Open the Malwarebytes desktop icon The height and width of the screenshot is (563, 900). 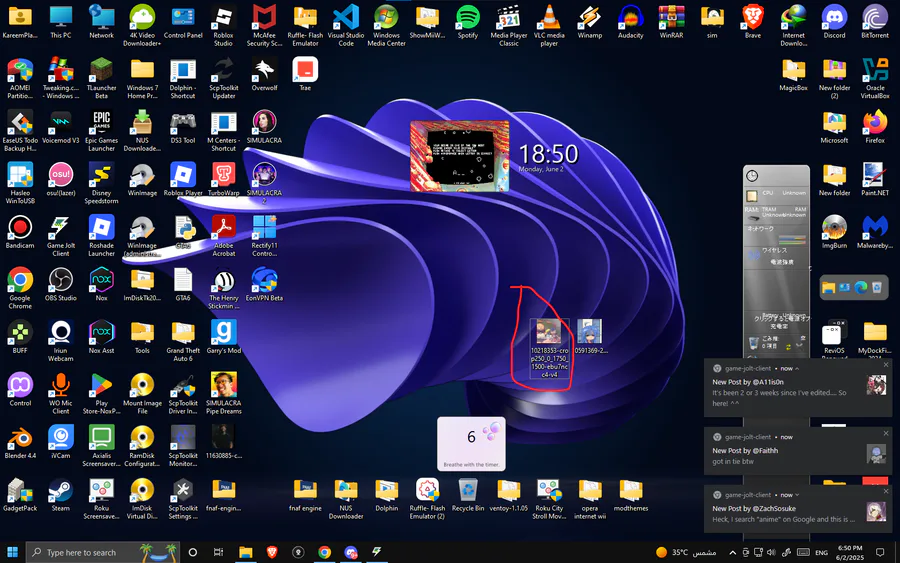click(875, 232)
